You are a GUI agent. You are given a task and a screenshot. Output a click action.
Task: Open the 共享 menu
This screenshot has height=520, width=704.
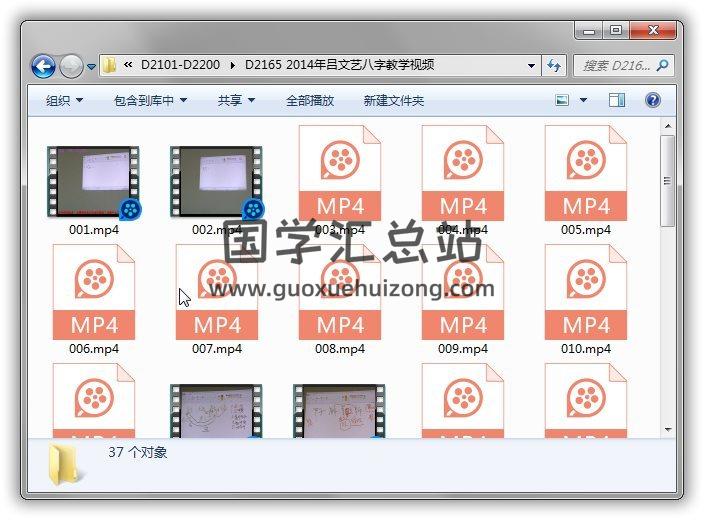click(x=236, y=100)
